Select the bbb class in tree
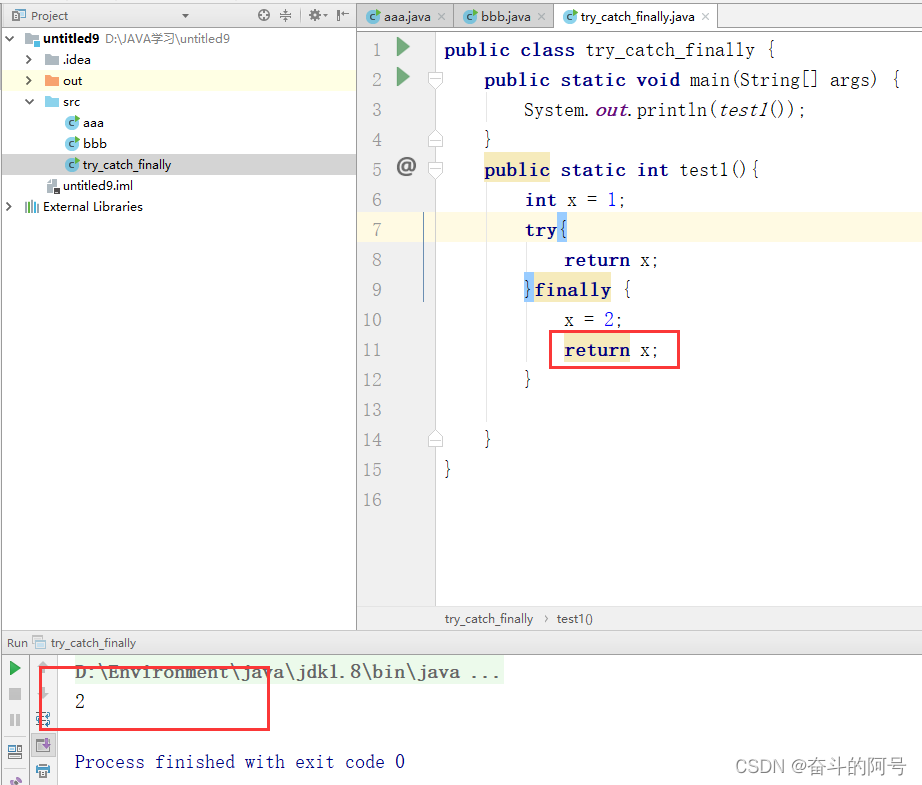 tap(86, 143)
